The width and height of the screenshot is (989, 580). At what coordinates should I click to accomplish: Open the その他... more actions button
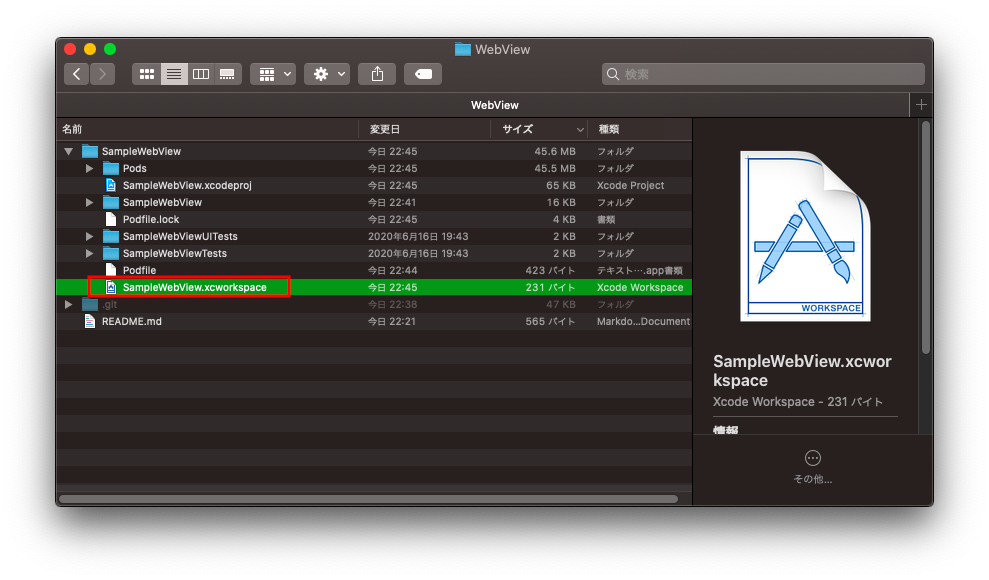(x=813, y=467)
